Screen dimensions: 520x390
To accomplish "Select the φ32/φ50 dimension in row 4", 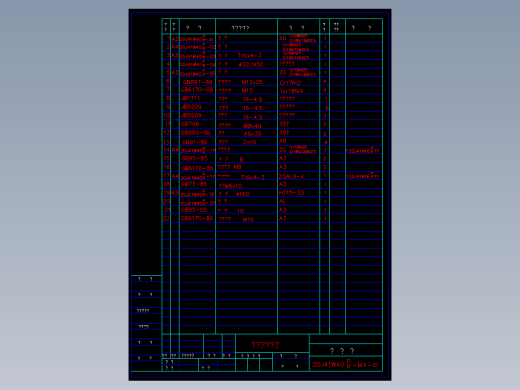I will [251, 65].
